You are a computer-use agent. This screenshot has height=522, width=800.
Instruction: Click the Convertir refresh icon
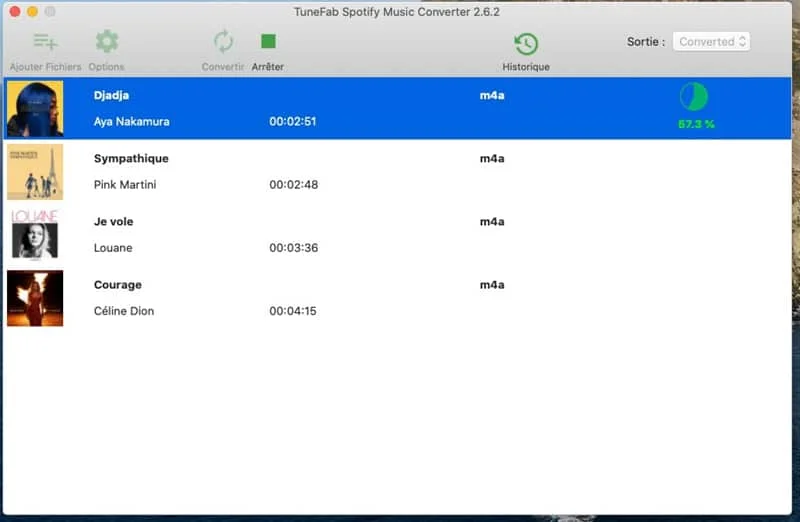click(223, 42)
